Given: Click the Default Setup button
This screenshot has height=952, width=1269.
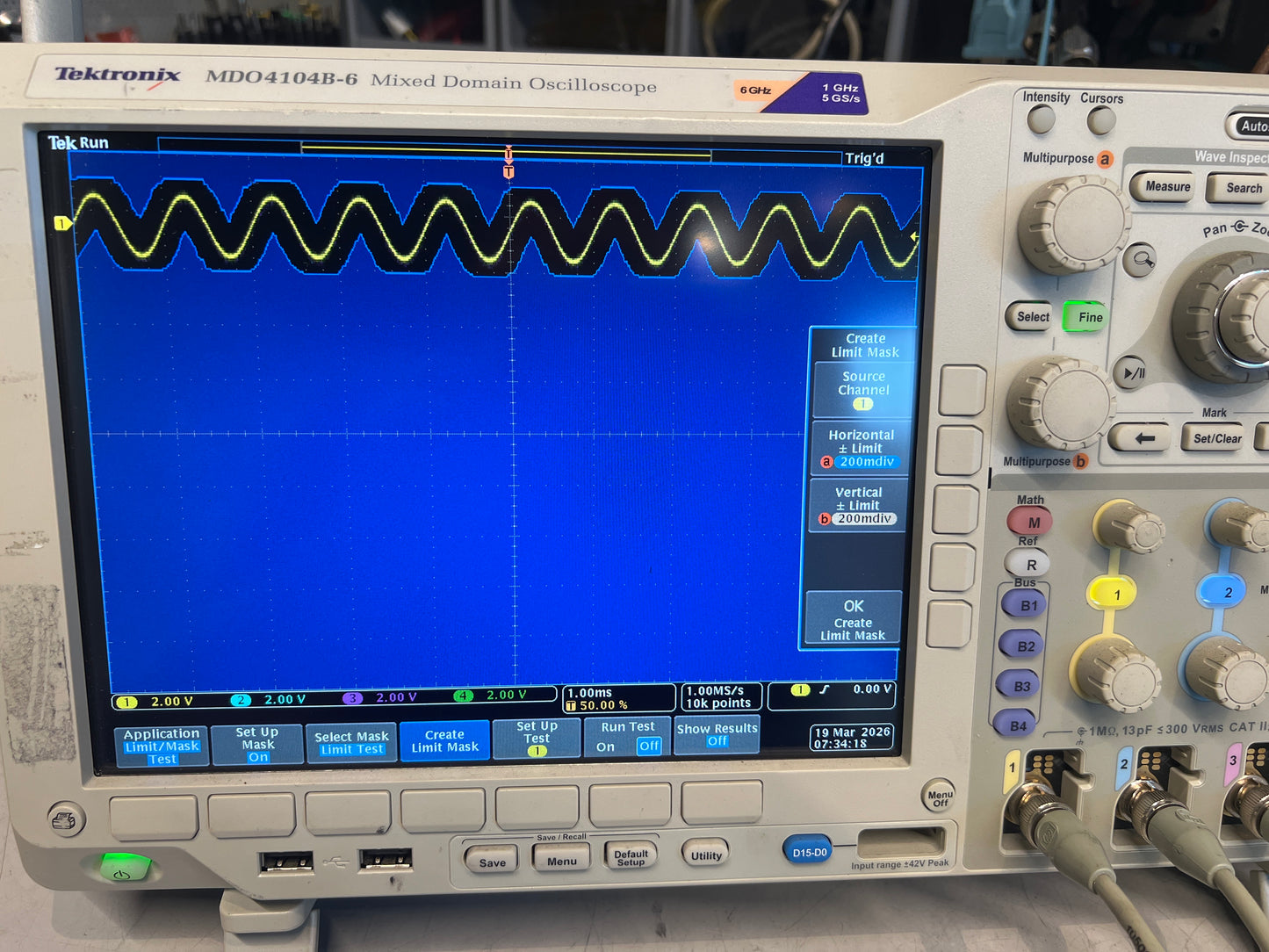Looking at the screenshot, I should 631,855.
